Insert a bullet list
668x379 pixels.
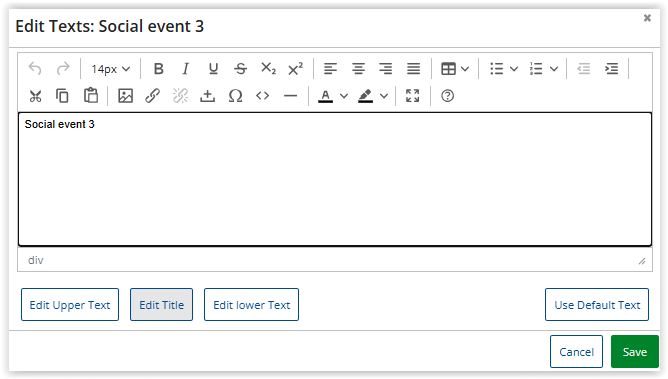pos(496,69)
